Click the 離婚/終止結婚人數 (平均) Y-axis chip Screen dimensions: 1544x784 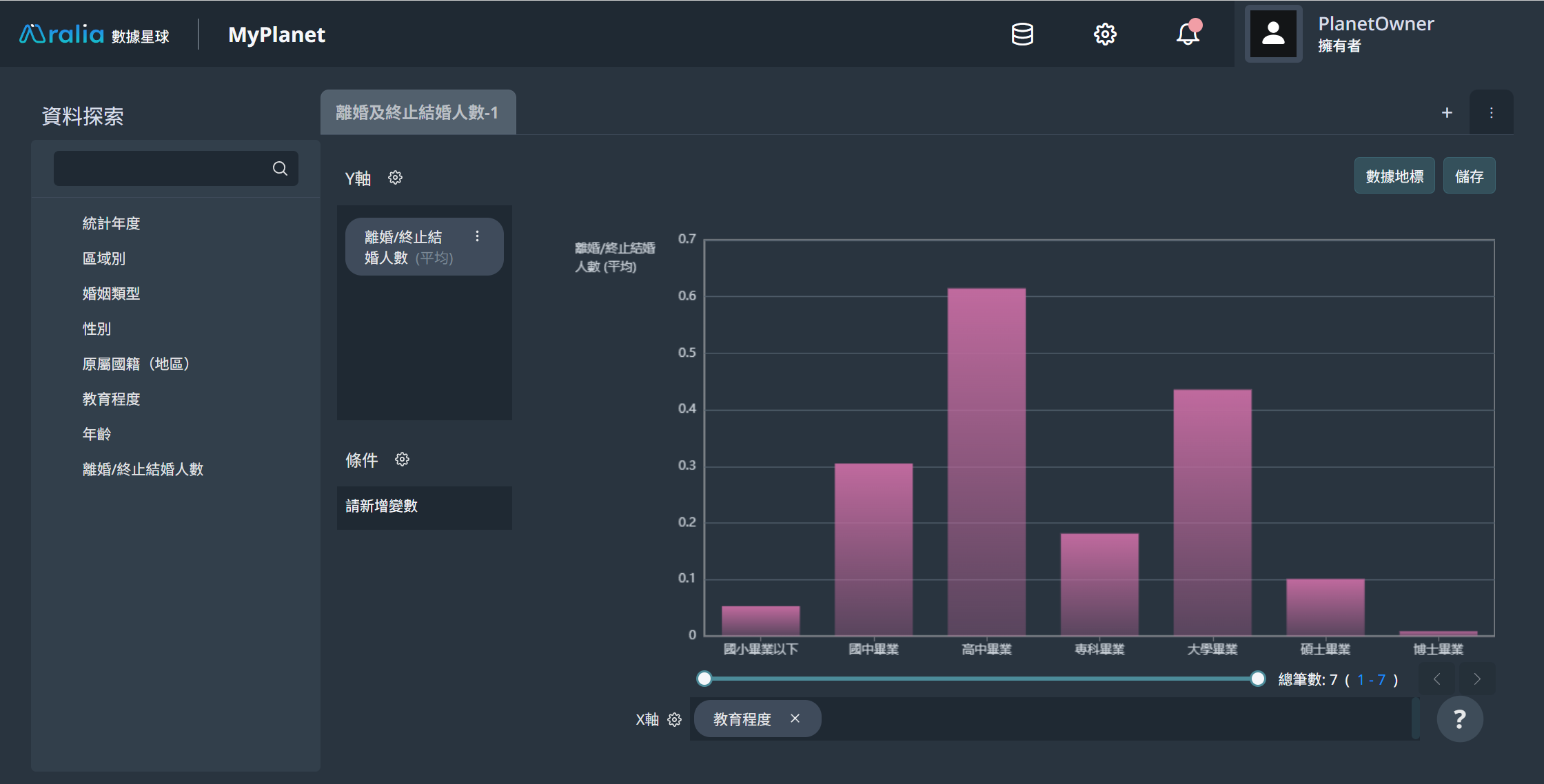[424, 247]
